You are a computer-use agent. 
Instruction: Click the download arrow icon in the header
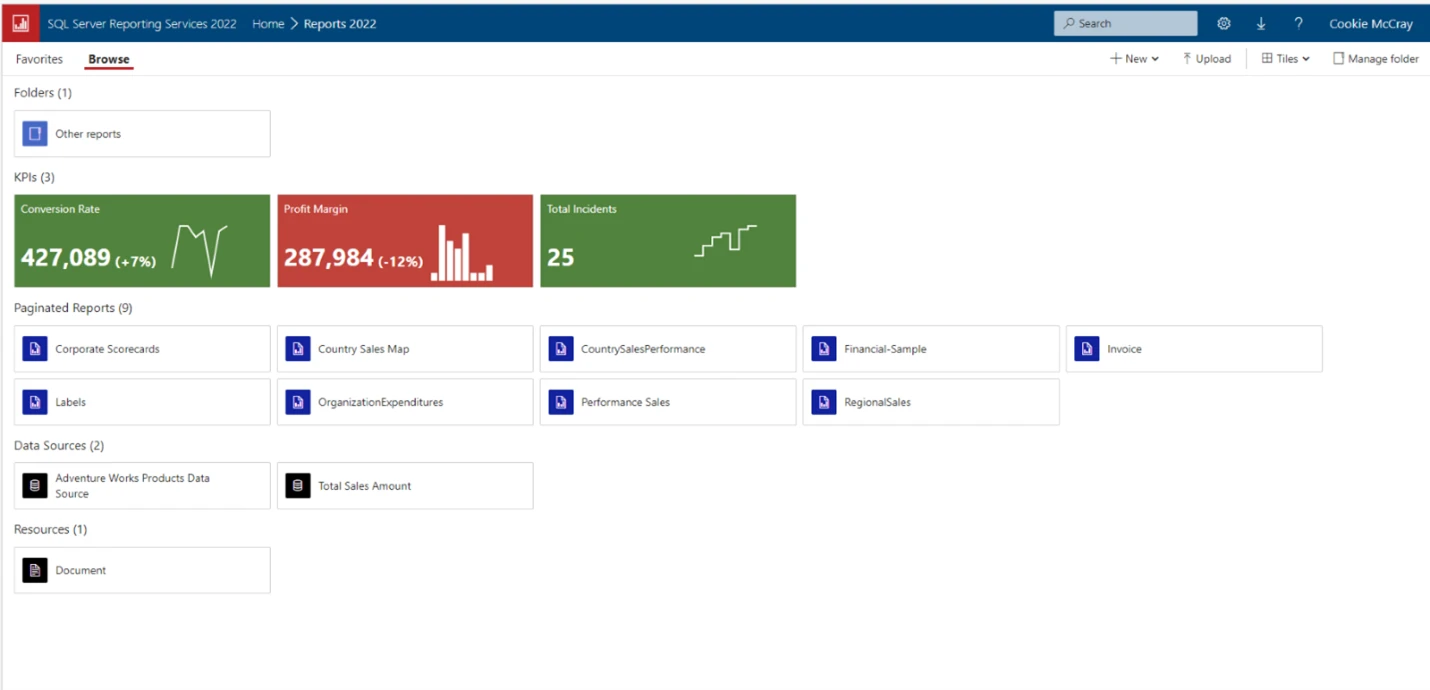[1261, 23]
